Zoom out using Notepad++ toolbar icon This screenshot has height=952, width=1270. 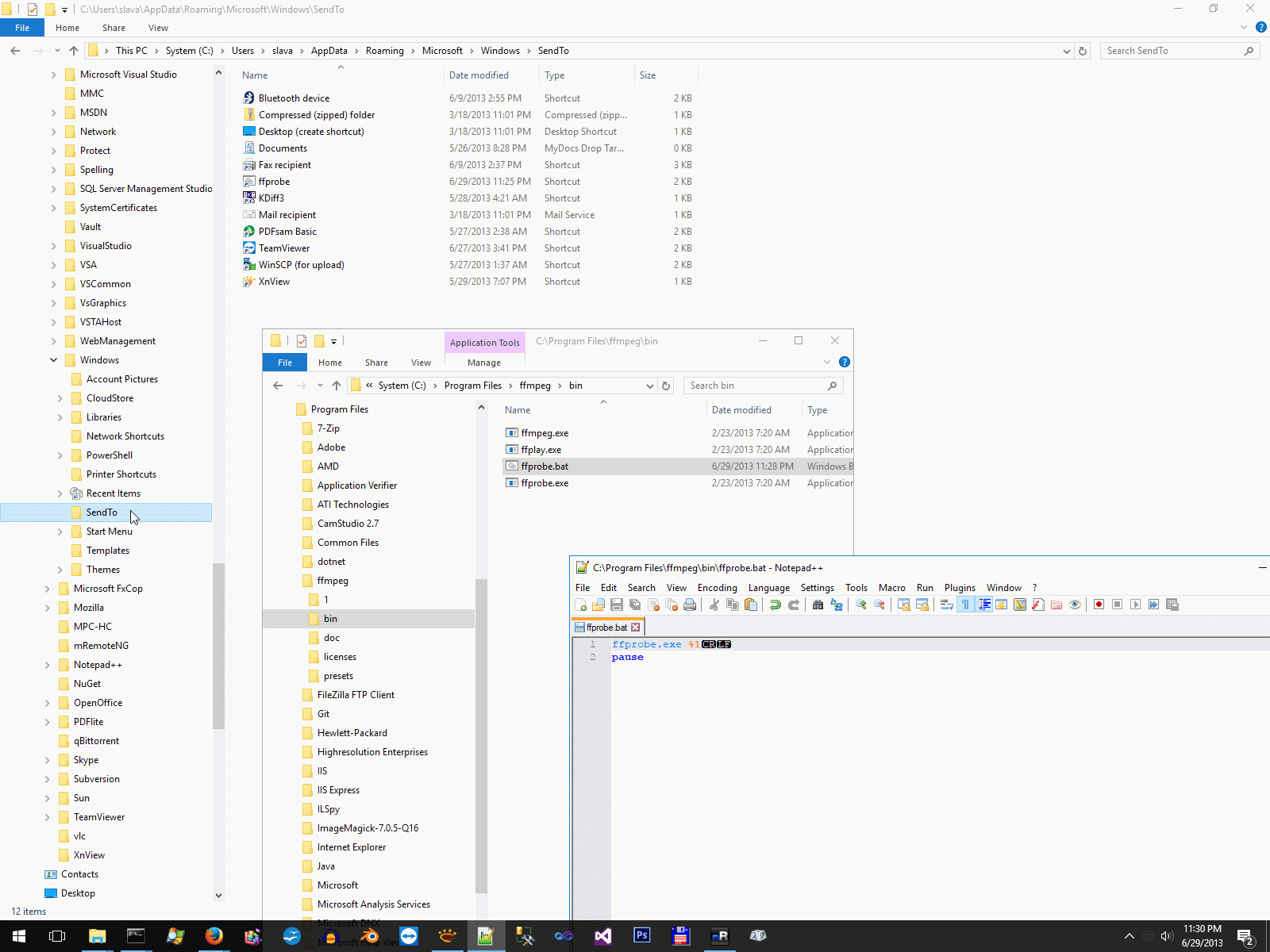tap(879, 605)
